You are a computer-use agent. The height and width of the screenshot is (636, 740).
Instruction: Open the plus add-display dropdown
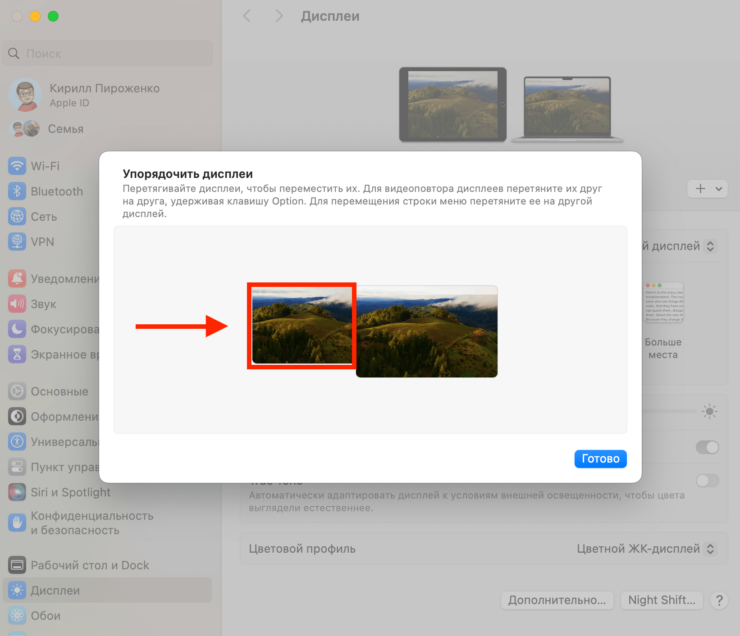pos(707,188)
